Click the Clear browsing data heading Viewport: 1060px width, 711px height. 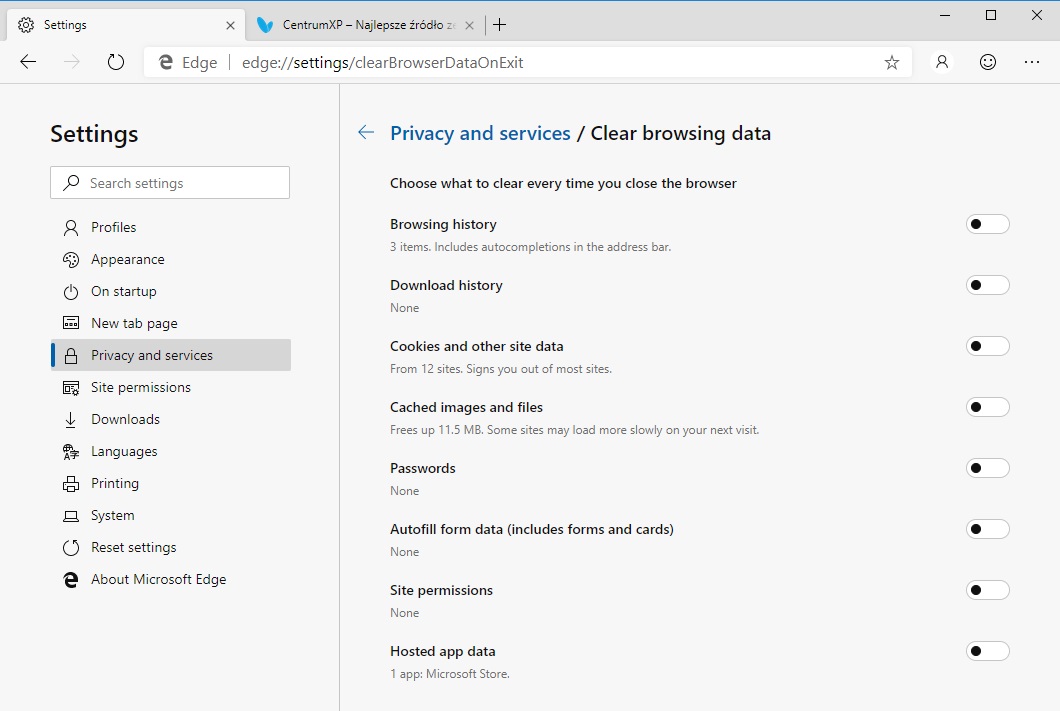[681, 133]
